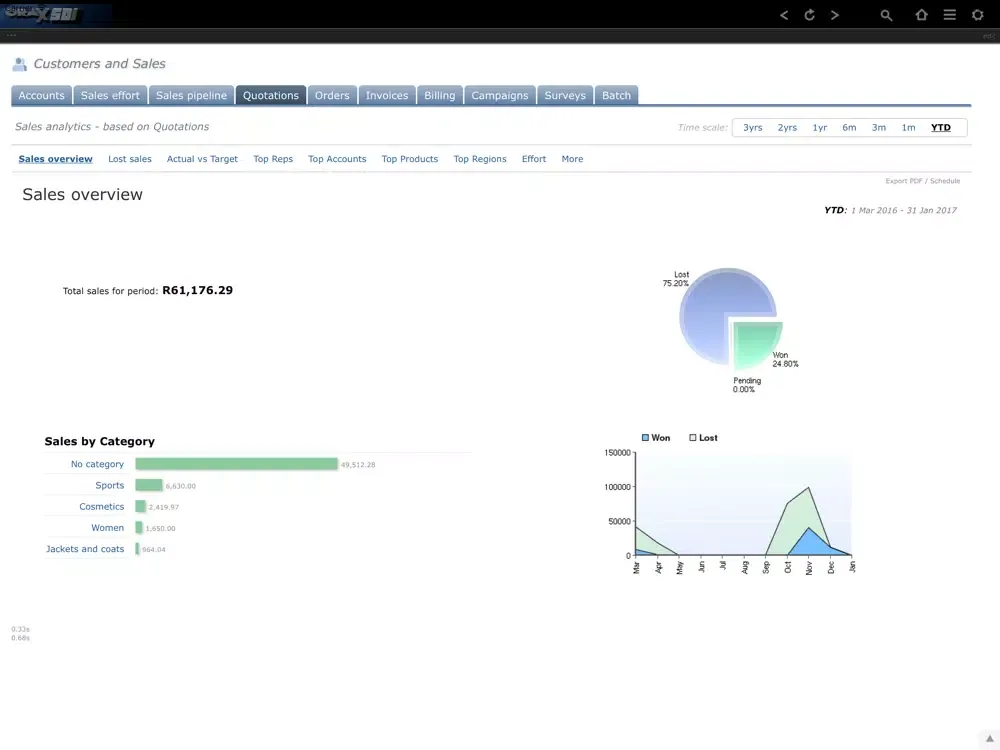The width and height of the screenshot is (1000, 750).
Task: Open search with the magnifier icon
Action: click(x=886, y=15)
